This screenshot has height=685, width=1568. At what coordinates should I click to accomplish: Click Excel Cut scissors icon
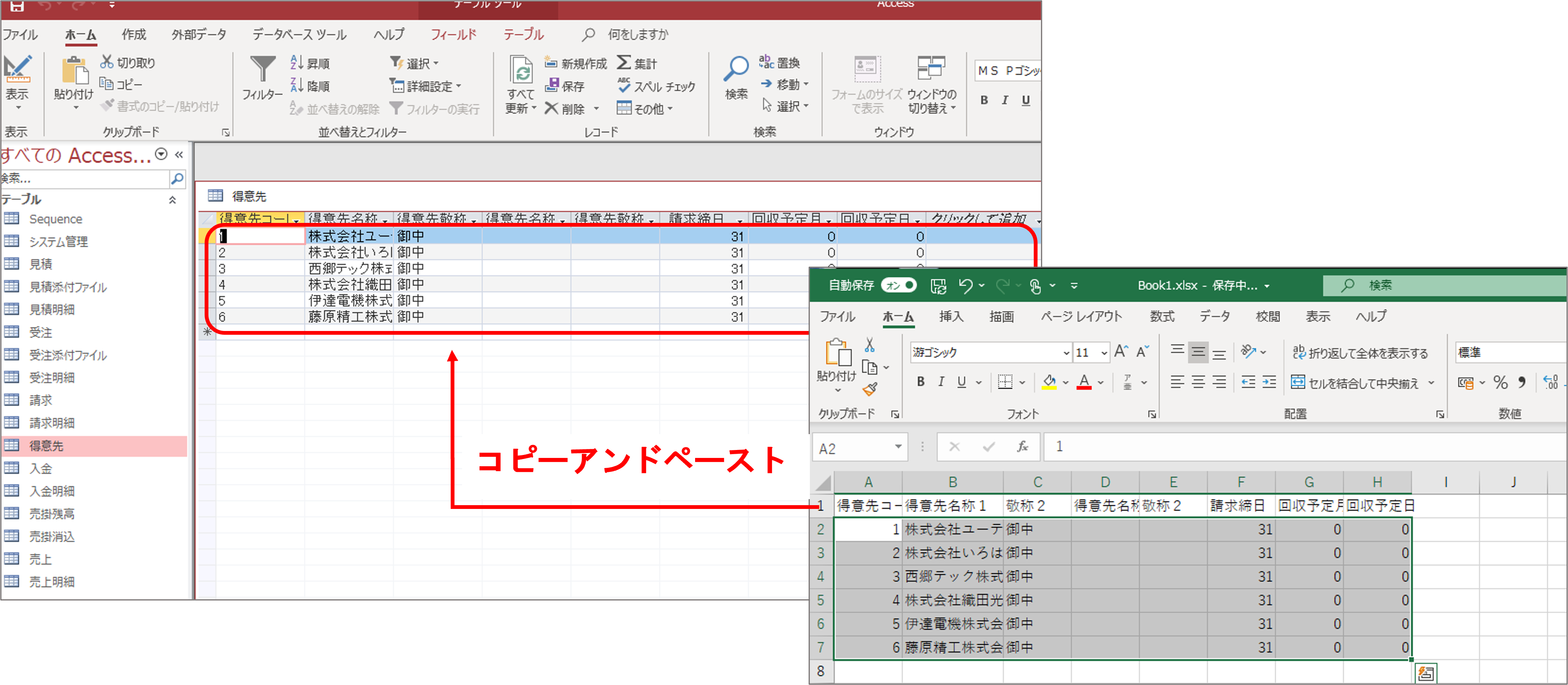[870, 345]
